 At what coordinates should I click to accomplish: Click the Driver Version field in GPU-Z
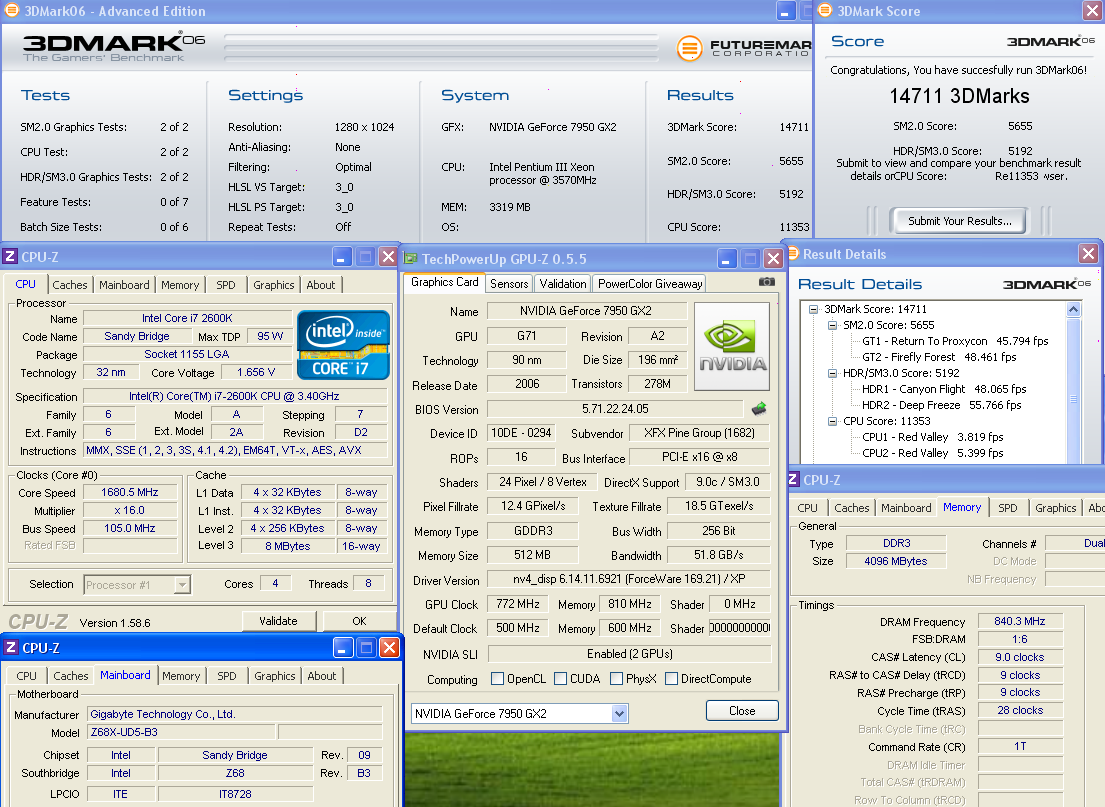pyautogui.click(x=629, y=579)
